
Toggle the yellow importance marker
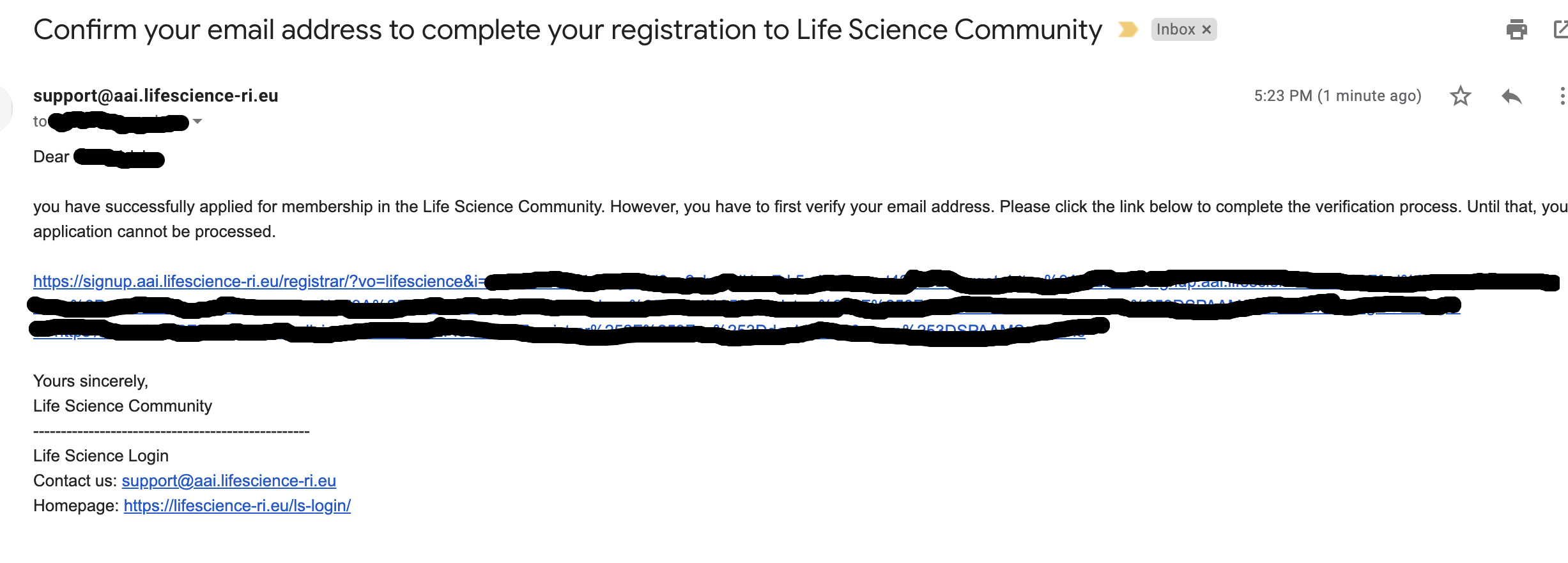[1128, 29]
